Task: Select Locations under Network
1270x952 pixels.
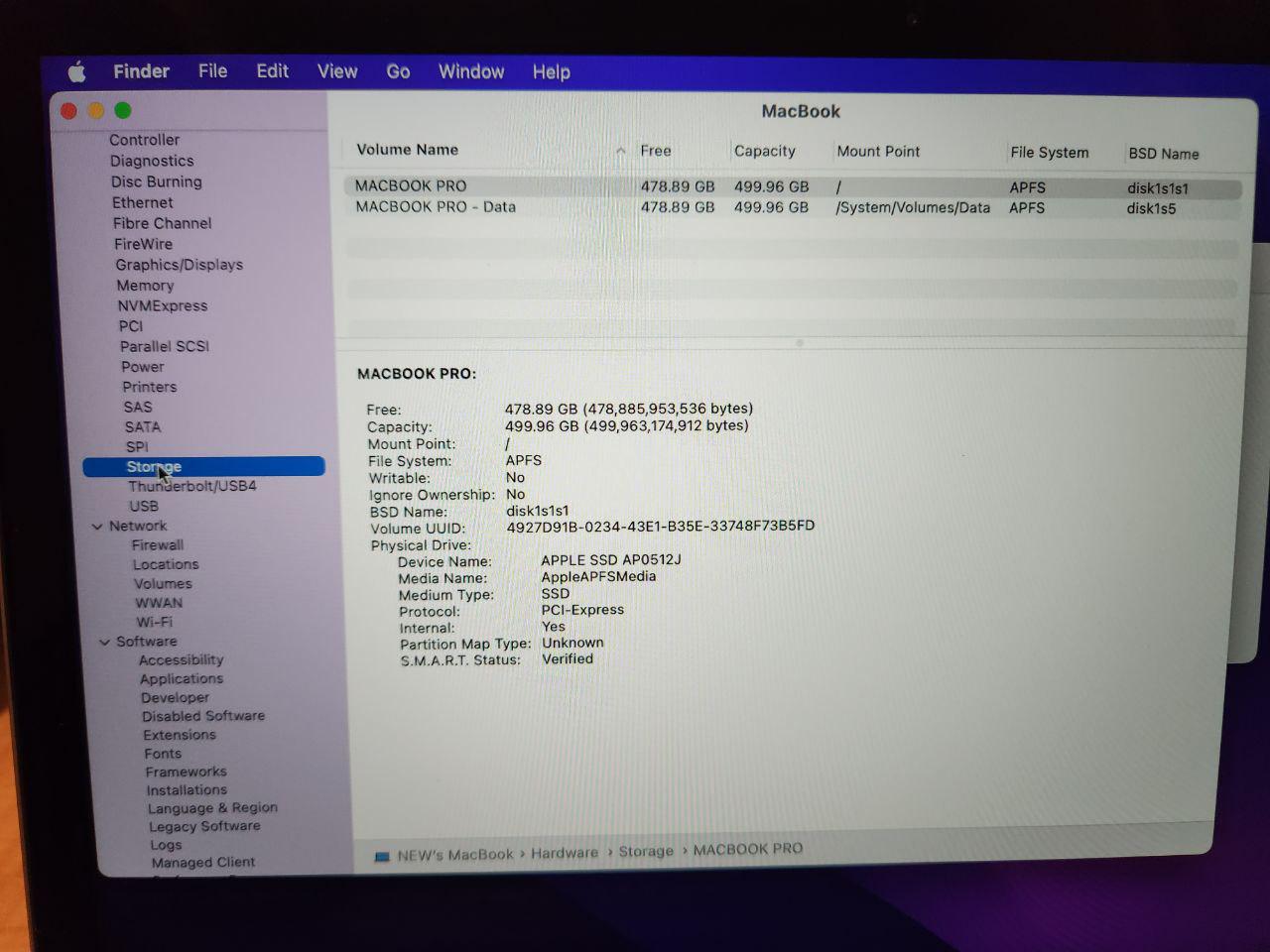Action: click(x=166, y=565)
